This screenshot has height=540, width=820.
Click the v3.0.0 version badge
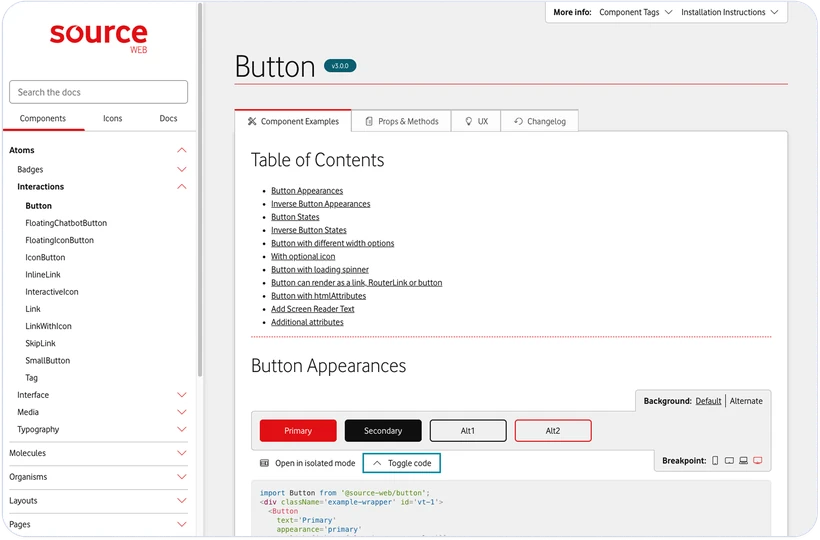pyautogui.click(x=340, y=66)
